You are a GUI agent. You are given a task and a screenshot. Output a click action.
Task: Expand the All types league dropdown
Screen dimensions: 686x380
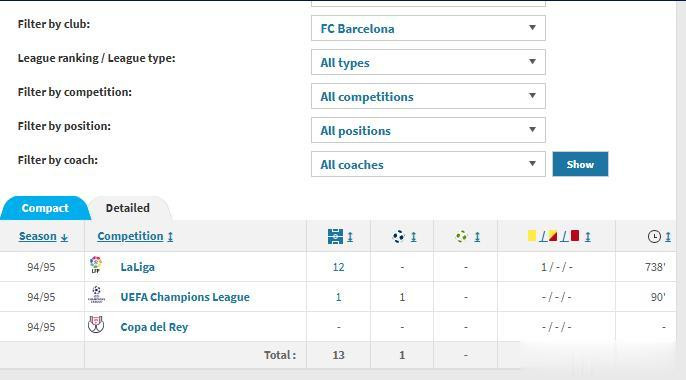pos(428,62)
